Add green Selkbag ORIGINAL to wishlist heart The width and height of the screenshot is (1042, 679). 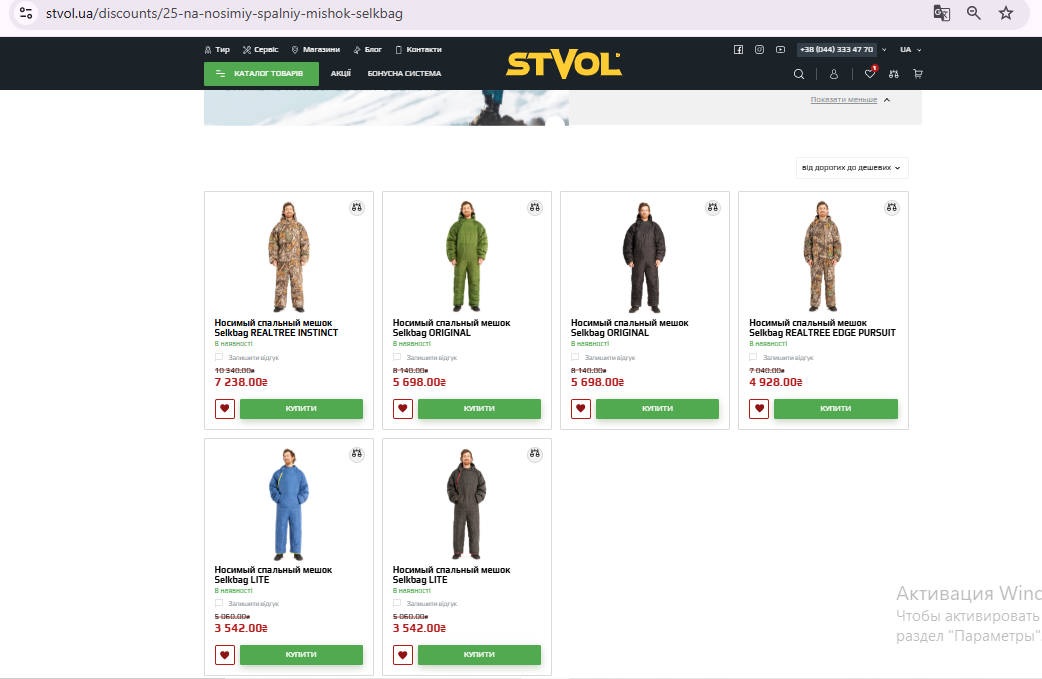pos(403,409)
